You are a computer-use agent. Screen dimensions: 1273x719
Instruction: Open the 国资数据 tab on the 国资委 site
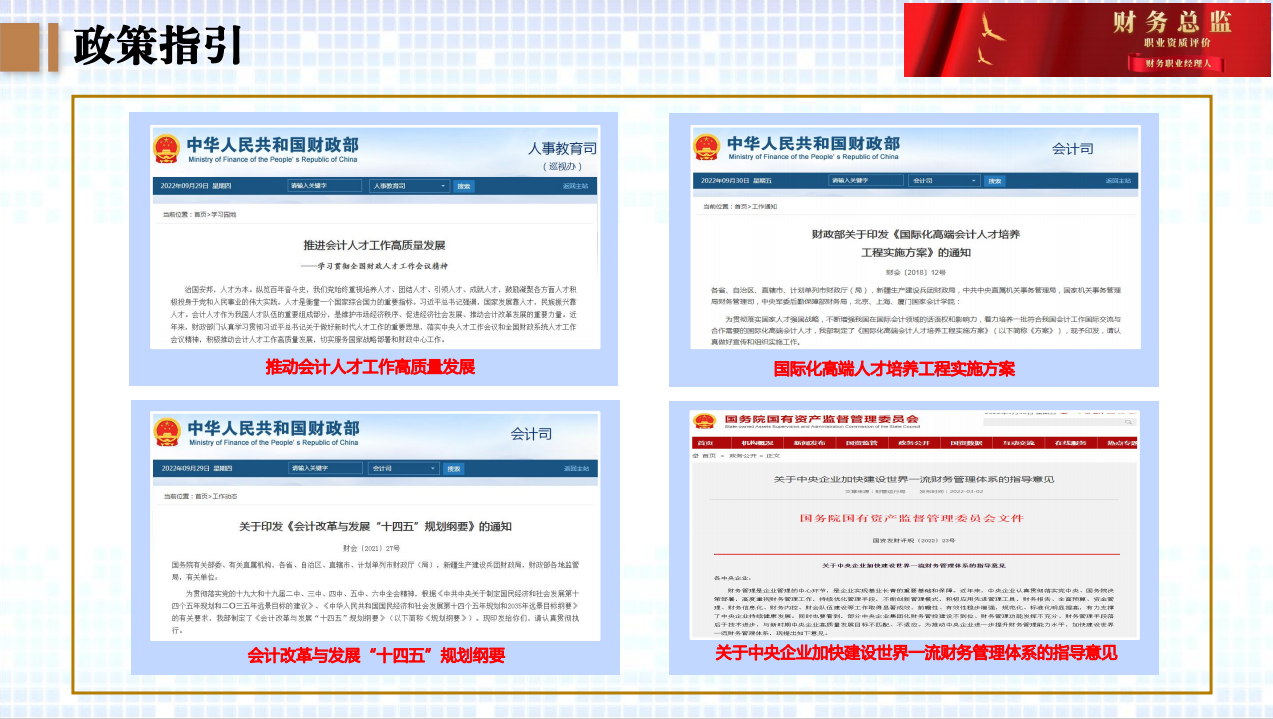point(965,442)
